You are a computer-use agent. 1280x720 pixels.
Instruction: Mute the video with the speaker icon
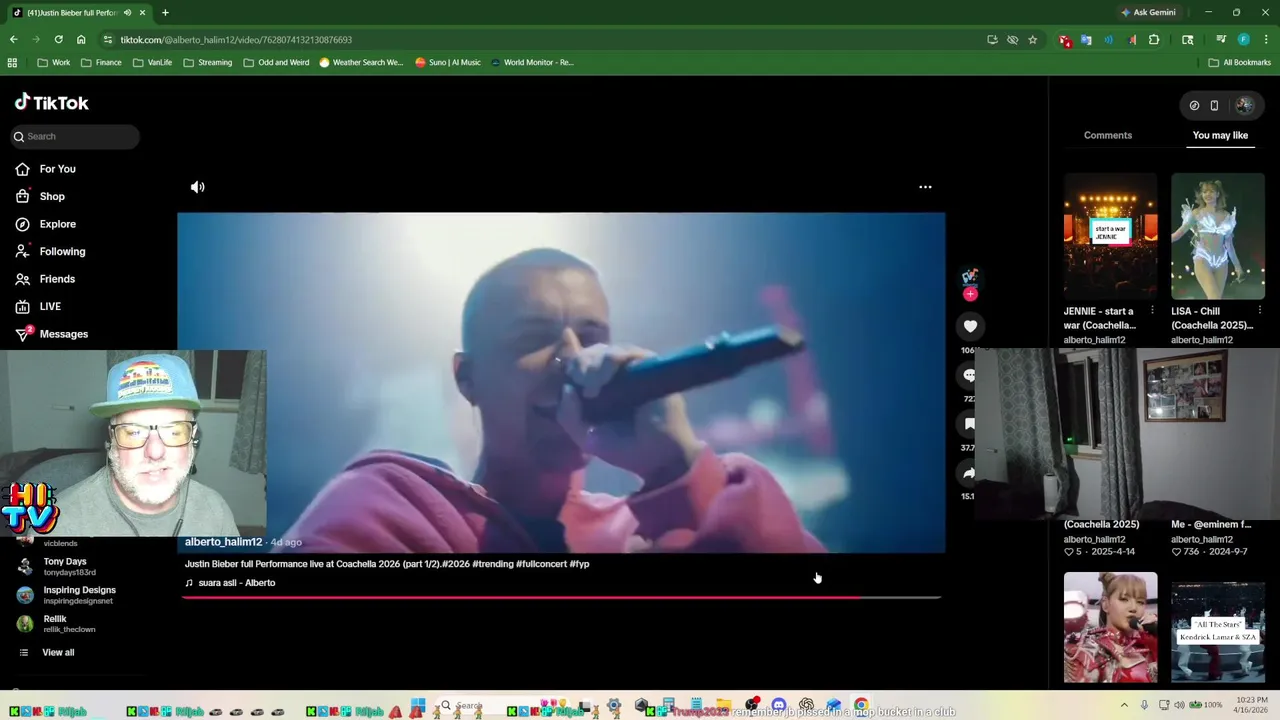pyautogui.click(x=198, y=187)
